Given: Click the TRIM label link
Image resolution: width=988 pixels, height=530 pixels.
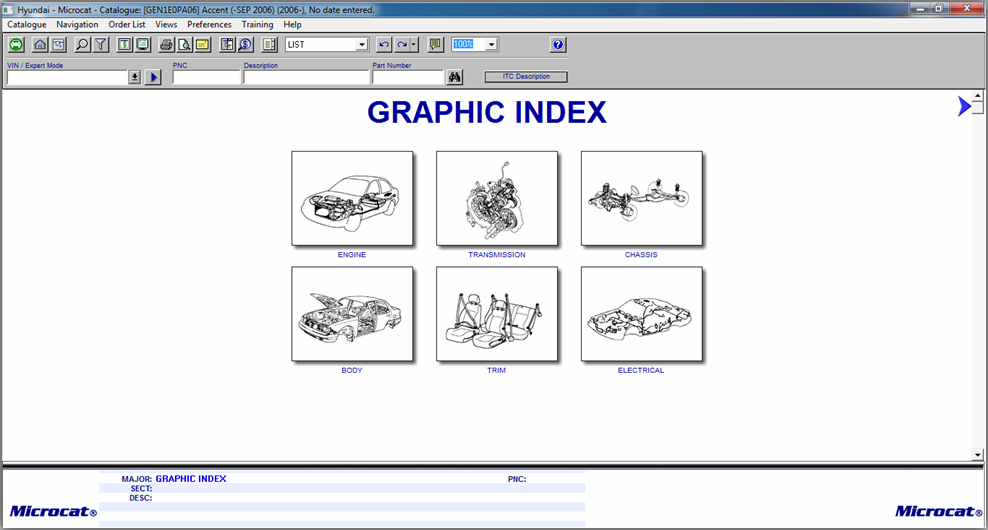Looking at the screenshot, I should pyautogui.click(x=497, y=371).
